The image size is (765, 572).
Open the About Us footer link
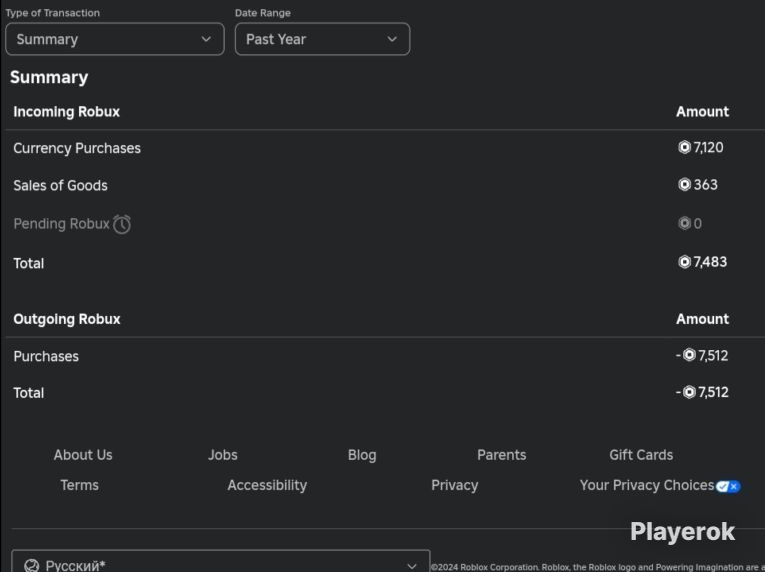[83, 455]
